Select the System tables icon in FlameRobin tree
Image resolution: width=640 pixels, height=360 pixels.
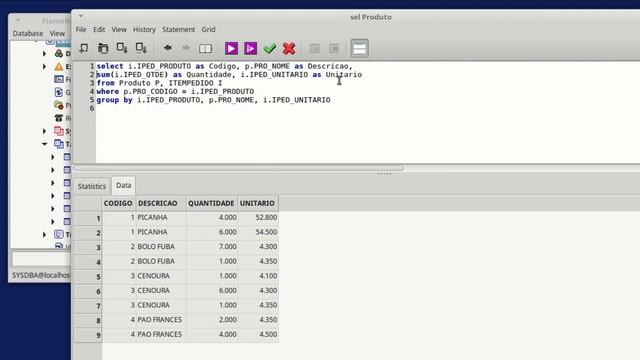point(59,131)
